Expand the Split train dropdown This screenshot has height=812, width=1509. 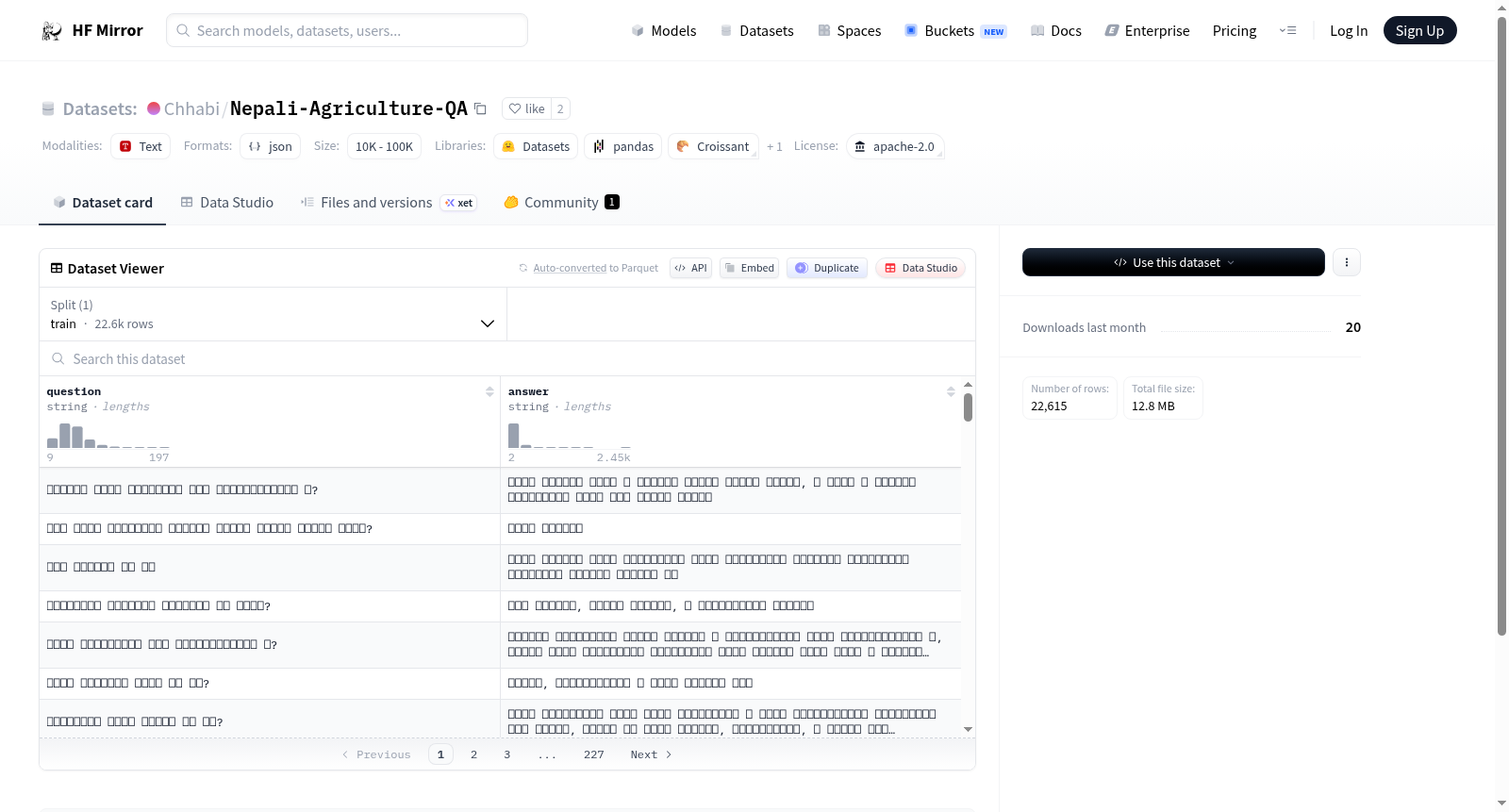(273, 314)
